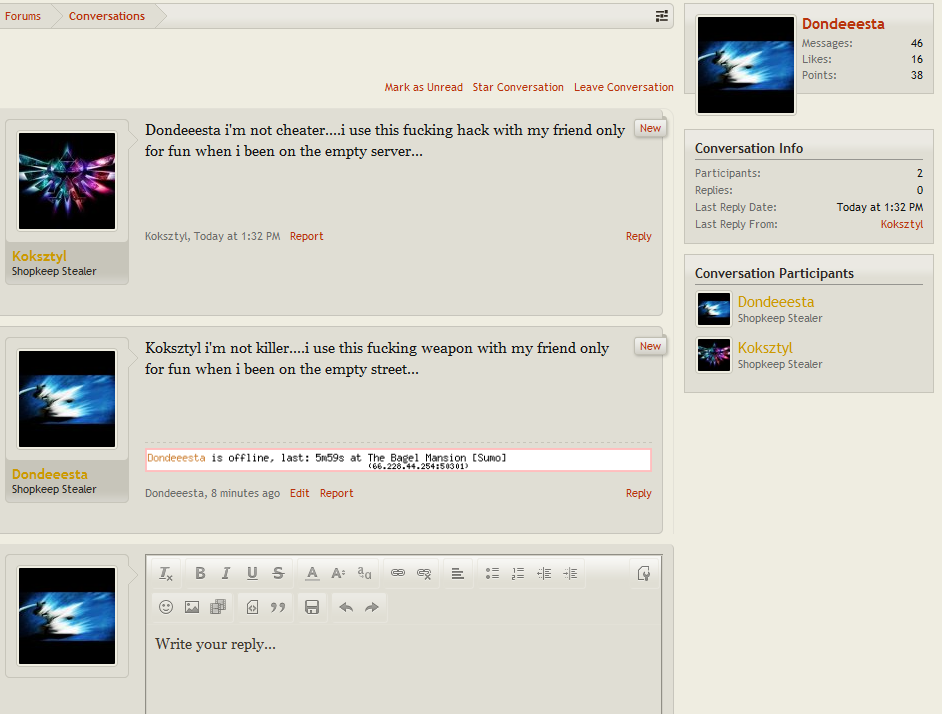This screenshot has height=714, width=942.
Task: Insert a link using the chain icon
Action: [x=398, y=573]
